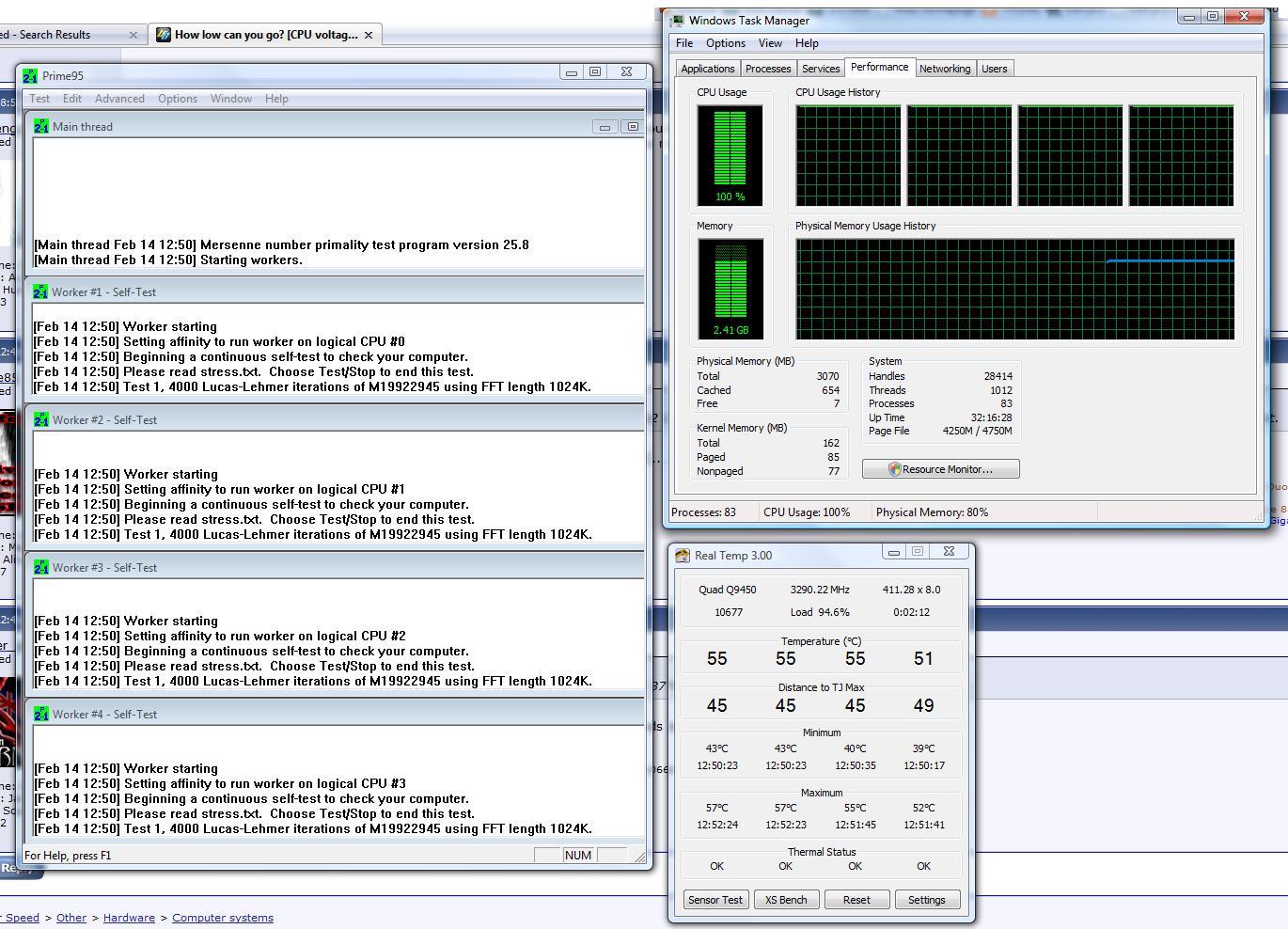The height and width of the screenshot is (929, 1288).
Task: Click the Handles '28414' value
Action: (x=997, y=376)
